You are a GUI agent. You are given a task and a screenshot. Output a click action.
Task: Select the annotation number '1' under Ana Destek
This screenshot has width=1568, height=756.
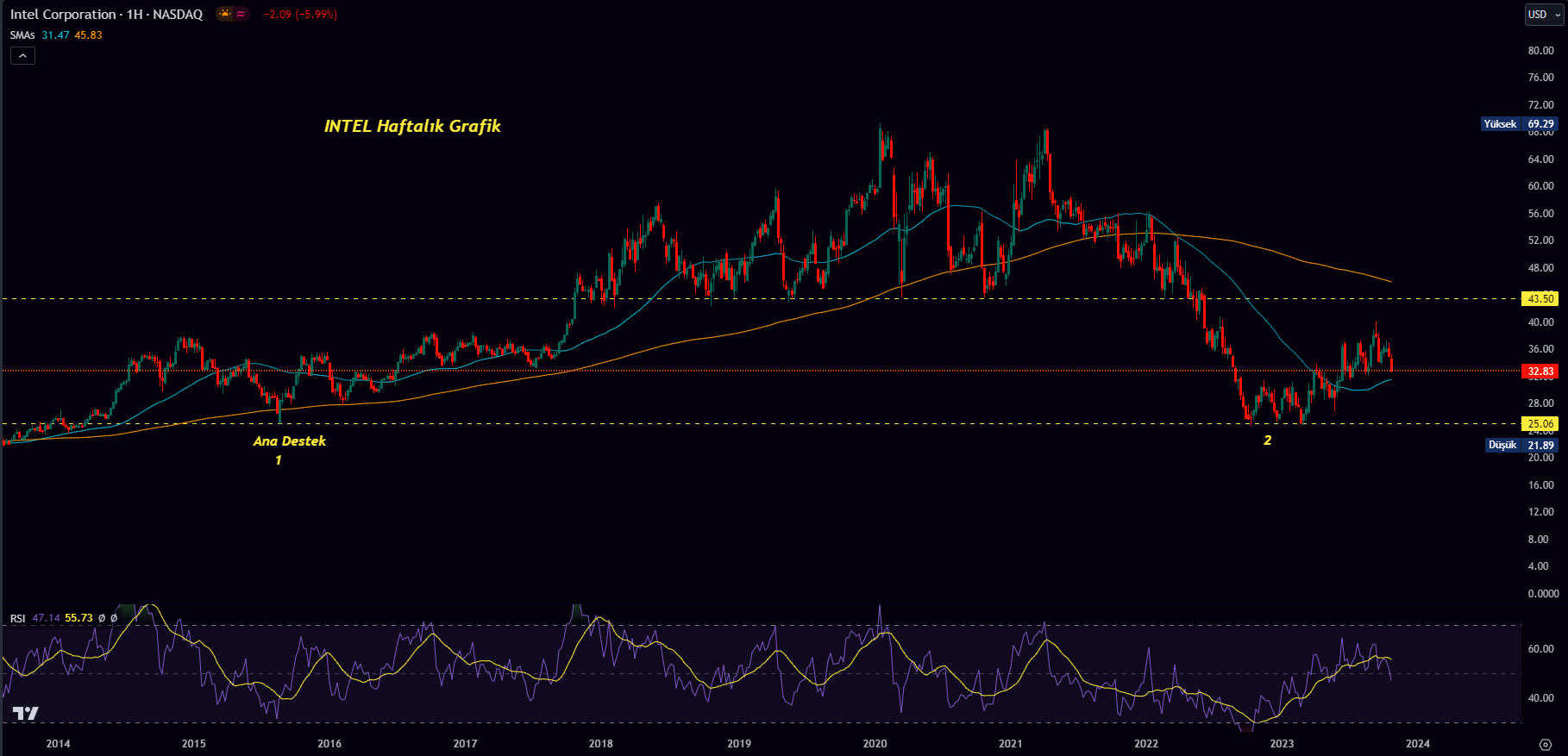(279, 460)
